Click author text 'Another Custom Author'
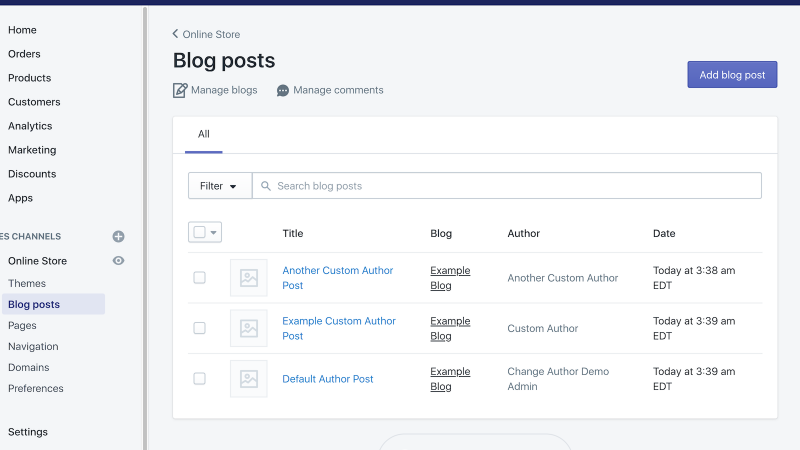The image size is (800, 450). tap(562, 278)
